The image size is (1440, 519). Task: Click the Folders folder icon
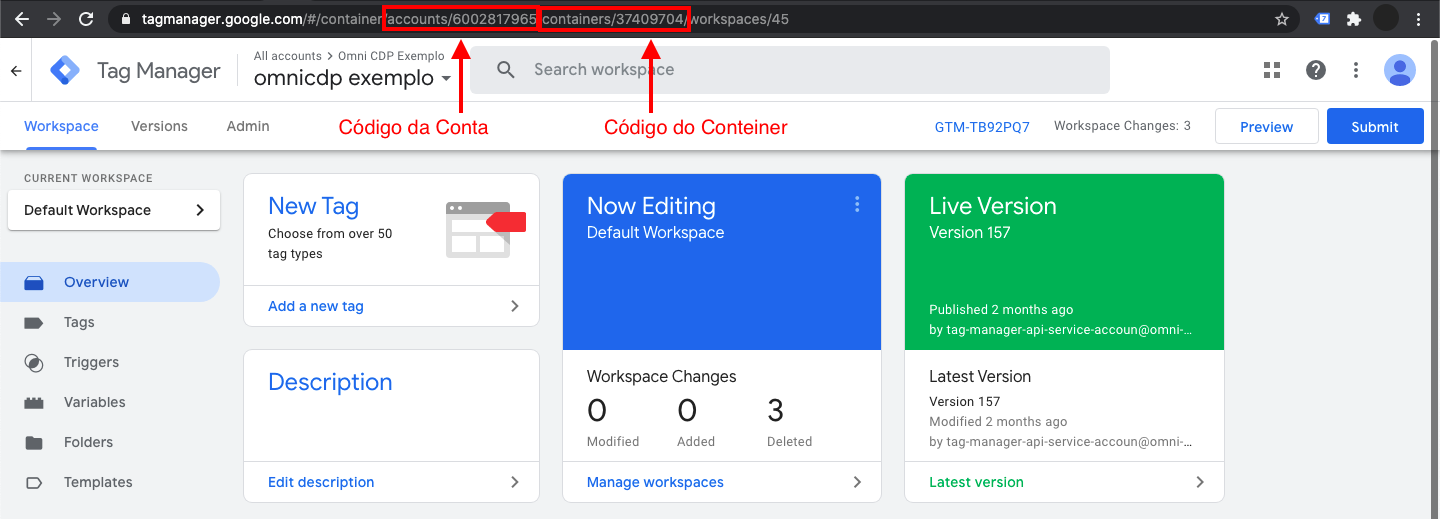tap(34, 442)
